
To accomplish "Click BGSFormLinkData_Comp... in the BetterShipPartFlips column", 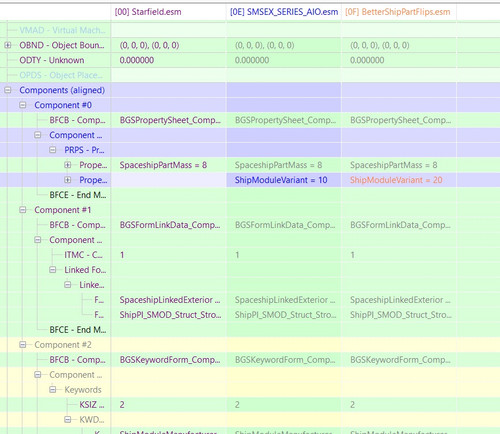I will (x=400, y=225).
